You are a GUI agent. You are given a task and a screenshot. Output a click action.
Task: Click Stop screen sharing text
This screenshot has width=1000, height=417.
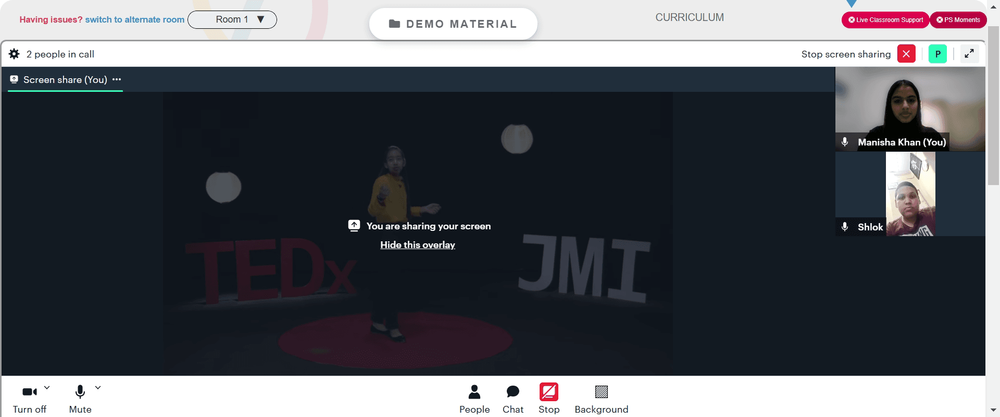[x=846, y=54]
